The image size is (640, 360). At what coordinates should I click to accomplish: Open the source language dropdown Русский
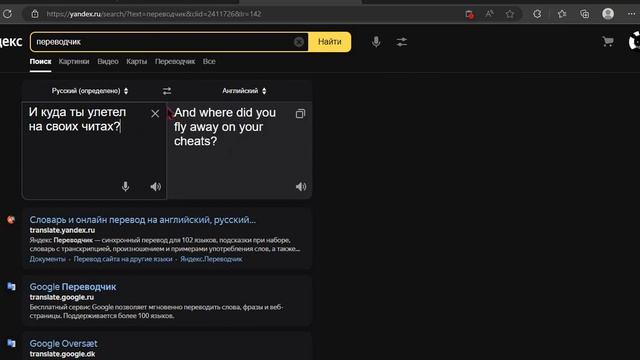point(90,91)
